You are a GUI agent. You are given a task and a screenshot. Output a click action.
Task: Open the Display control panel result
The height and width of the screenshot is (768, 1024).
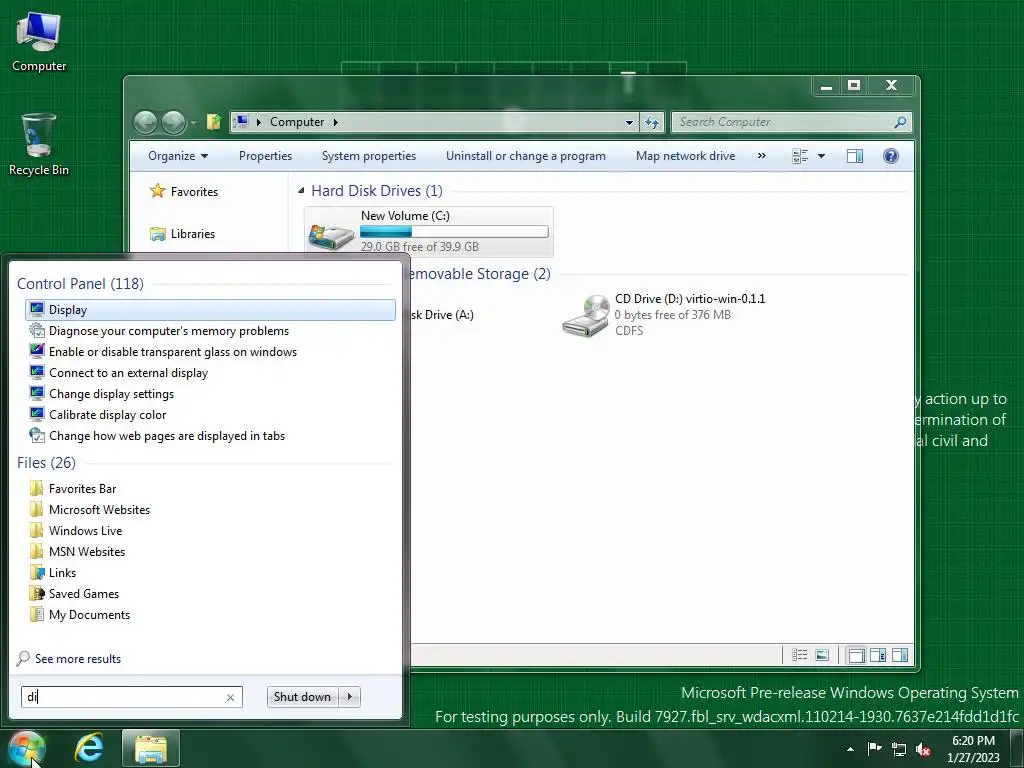[210, 310]
